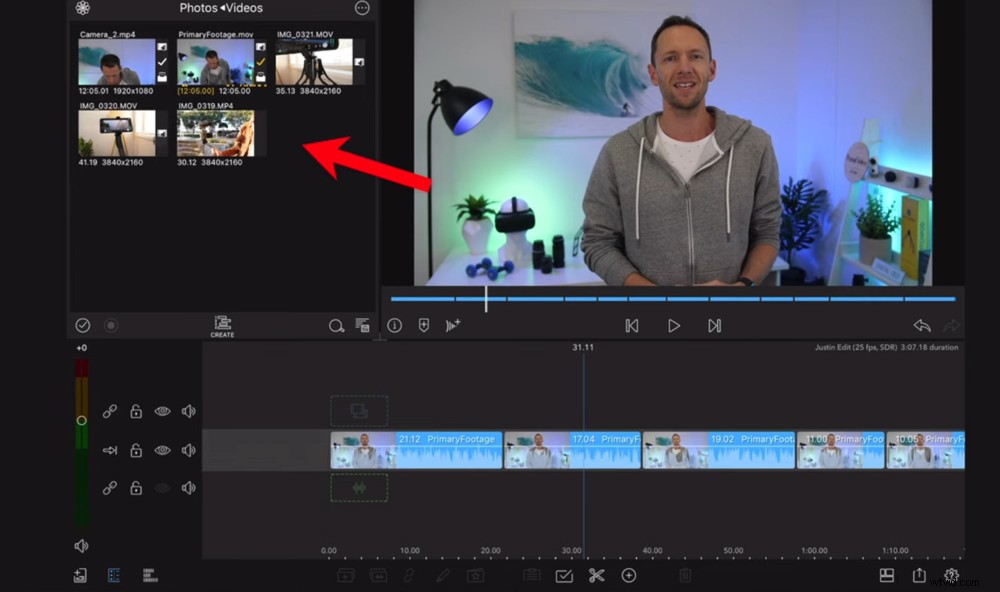Play the video preview
The image size is (1000, 592).
[674, 325]
